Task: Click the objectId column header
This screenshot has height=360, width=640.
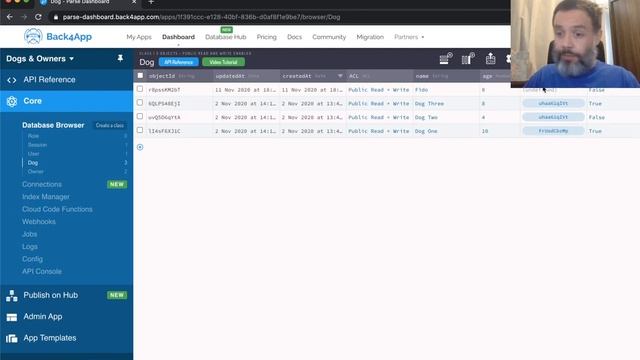Action: [180, 76]
